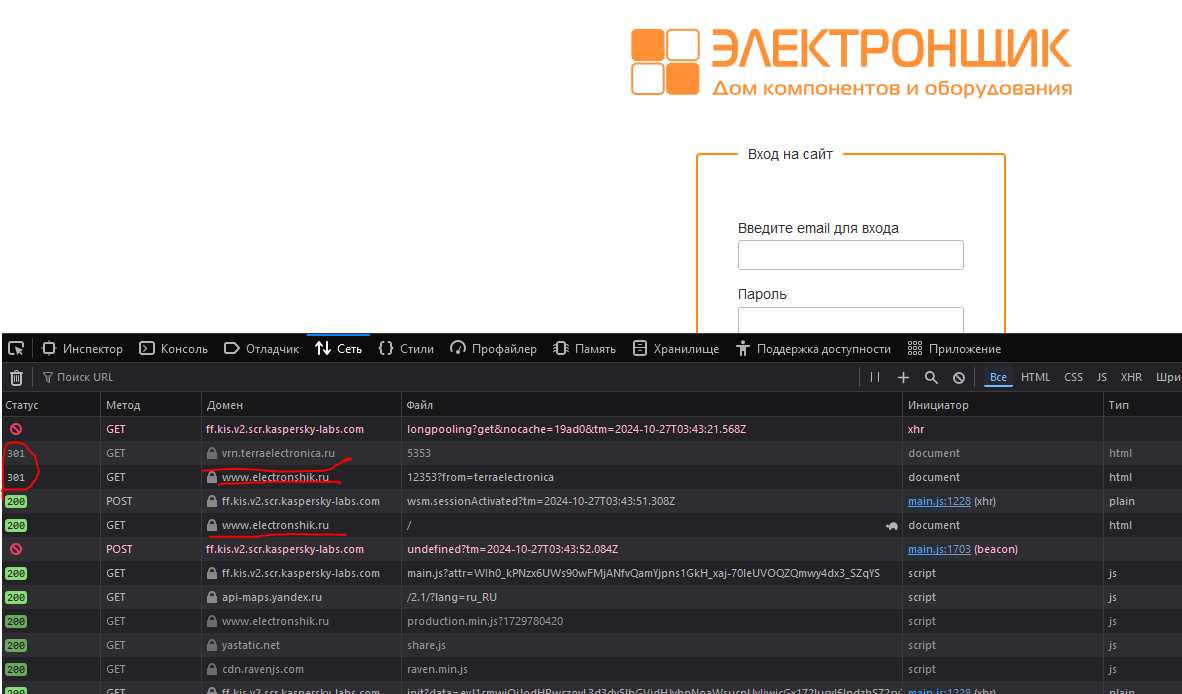Sort by Тип column header

click(1142, 405)
